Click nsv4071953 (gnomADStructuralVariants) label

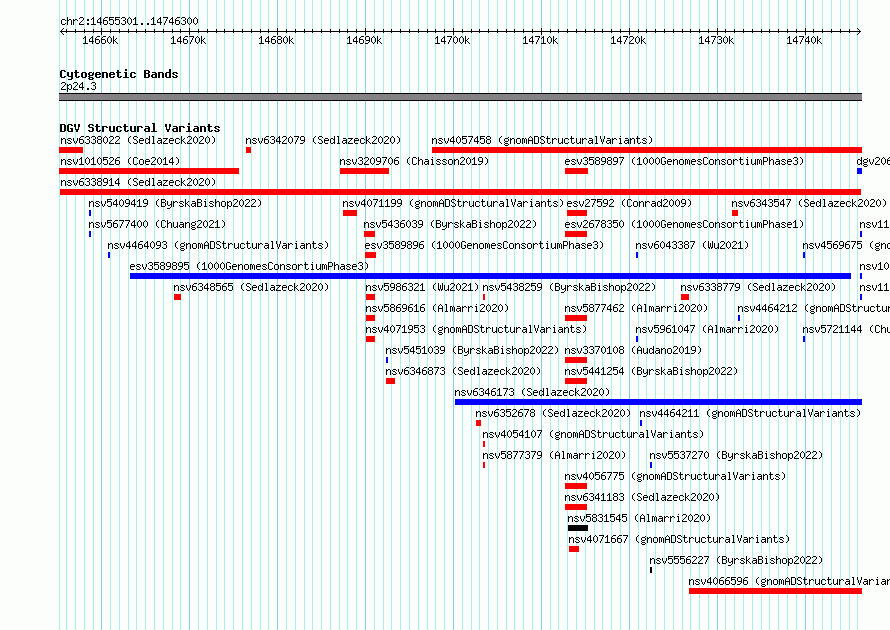476,329
